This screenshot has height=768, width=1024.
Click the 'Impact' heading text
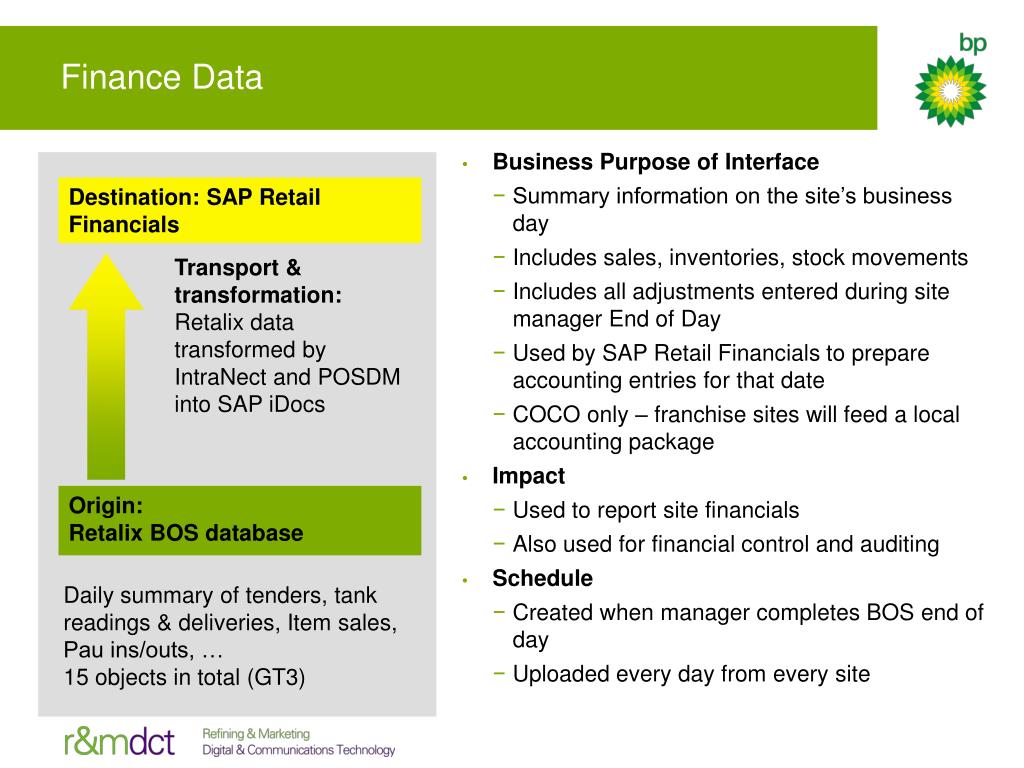(528, 476)
